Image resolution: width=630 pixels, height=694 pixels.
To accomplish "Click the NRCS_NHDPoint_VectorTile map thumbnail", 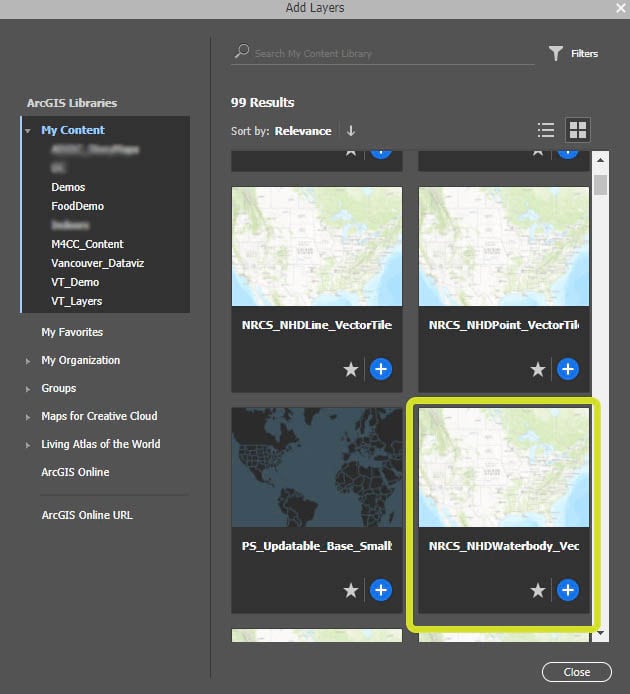I will point(504,246).
